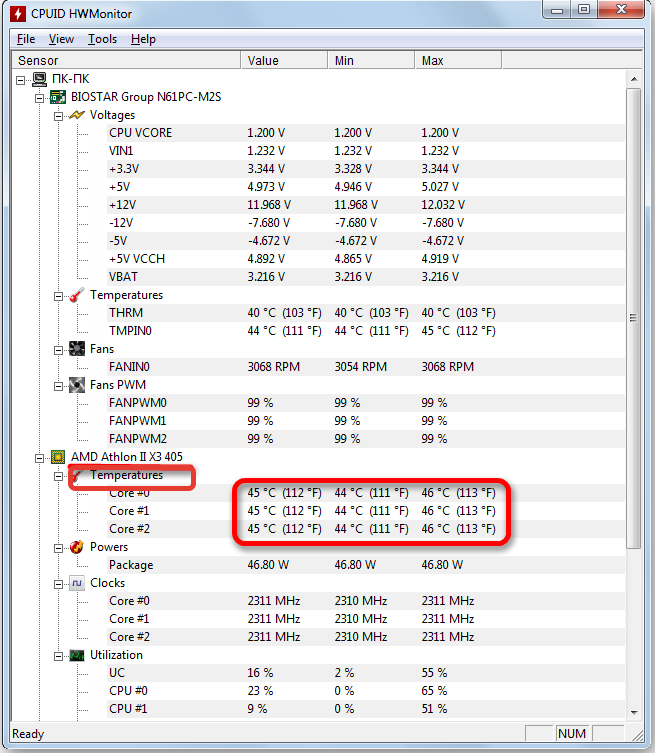
Task: Collapse the Powers section
Action: click(58, 548)
